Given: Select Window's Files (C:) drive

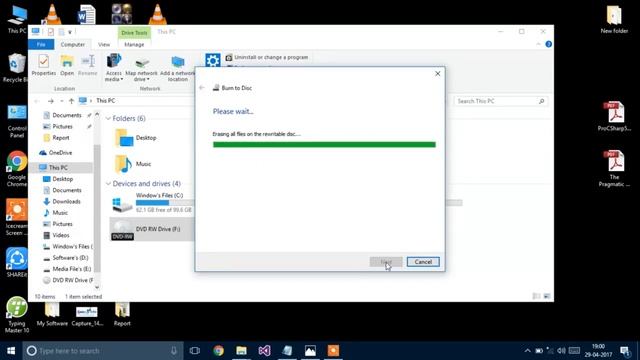Looking at the screenshot, I should 152,202.
